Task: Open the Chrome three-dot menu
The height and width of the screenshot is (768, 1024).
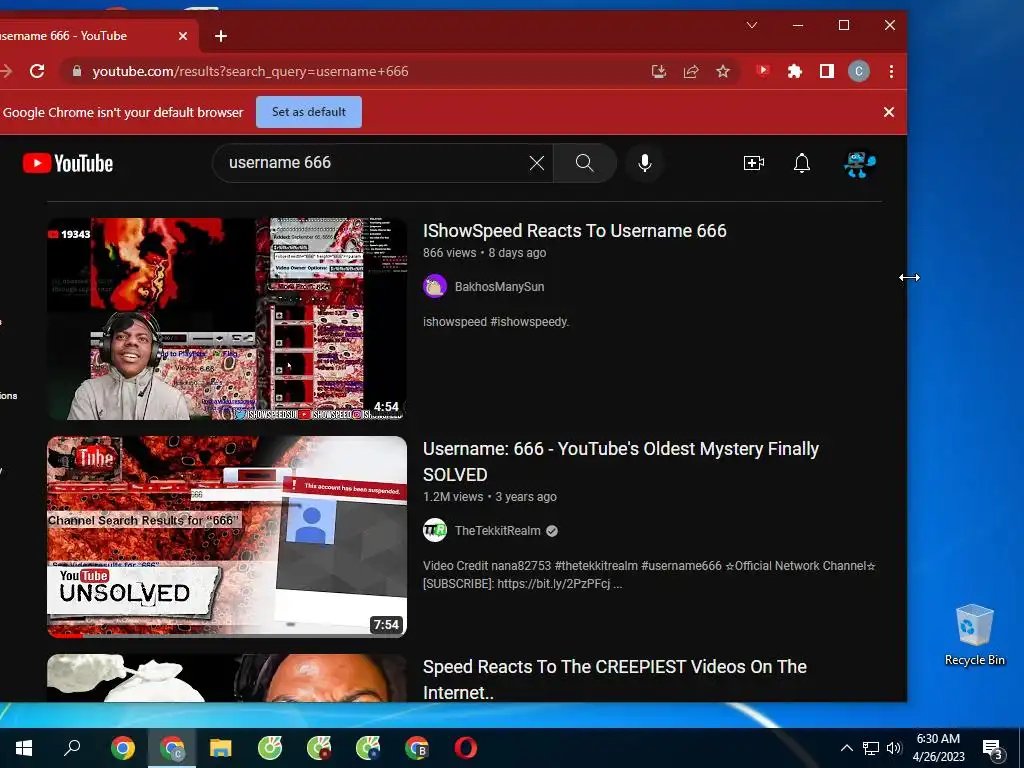Action: [x=891, y=71]
